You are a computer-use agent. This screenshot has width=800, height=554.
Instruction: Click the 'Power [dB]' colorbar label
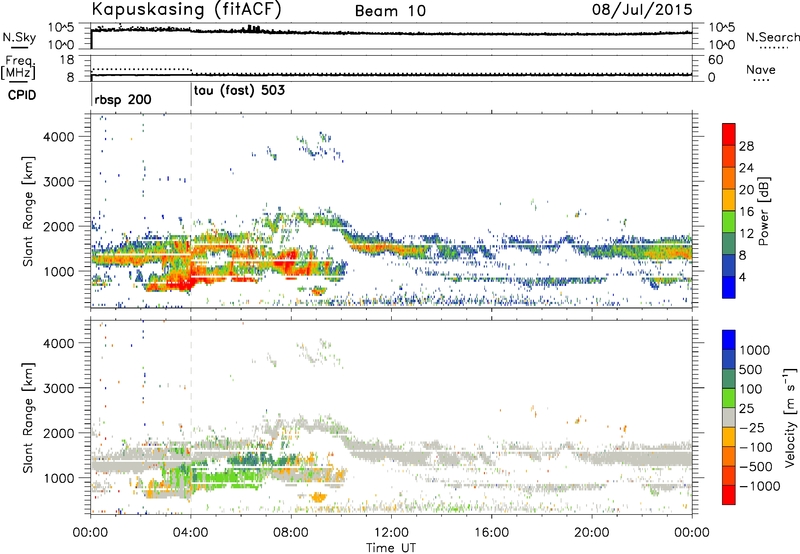(x=764, y=211)
